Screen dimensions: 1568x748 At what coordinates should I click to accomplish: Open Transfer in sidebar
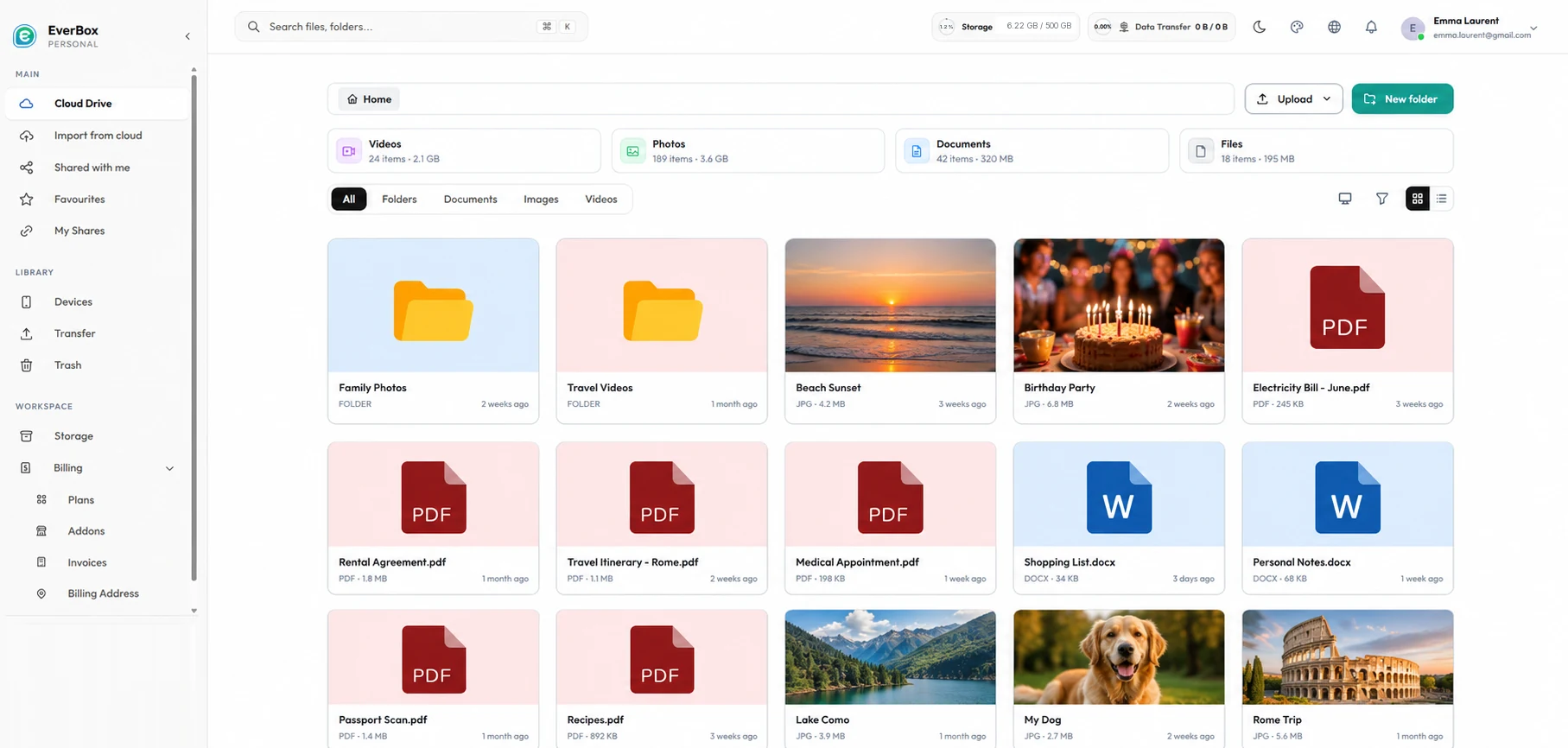pyautogui.click(x=97, y=333)
